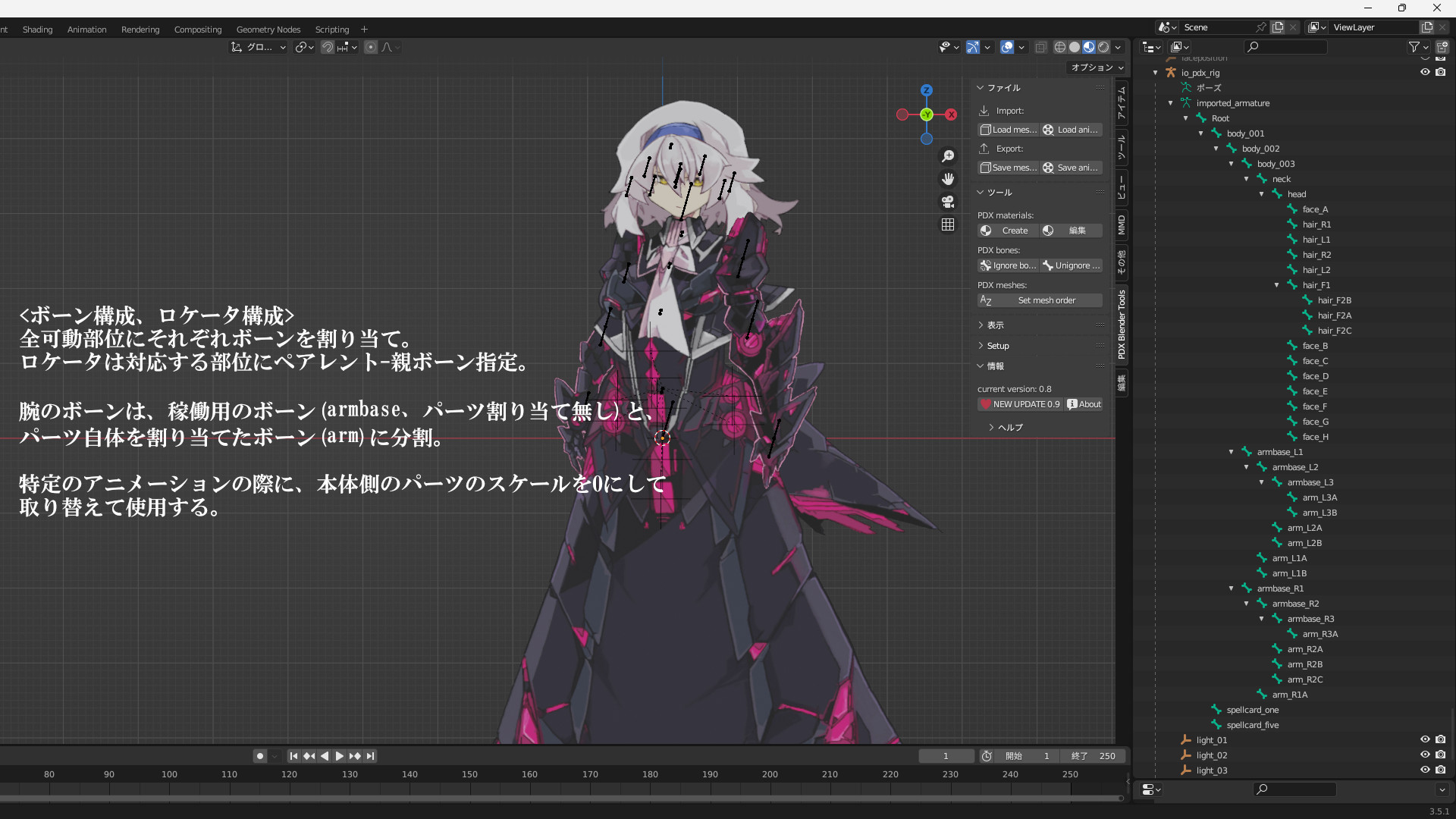Screen dimensions: 1456x819
Task: Click the 終了 end frame field
Action: point(1093,756)
